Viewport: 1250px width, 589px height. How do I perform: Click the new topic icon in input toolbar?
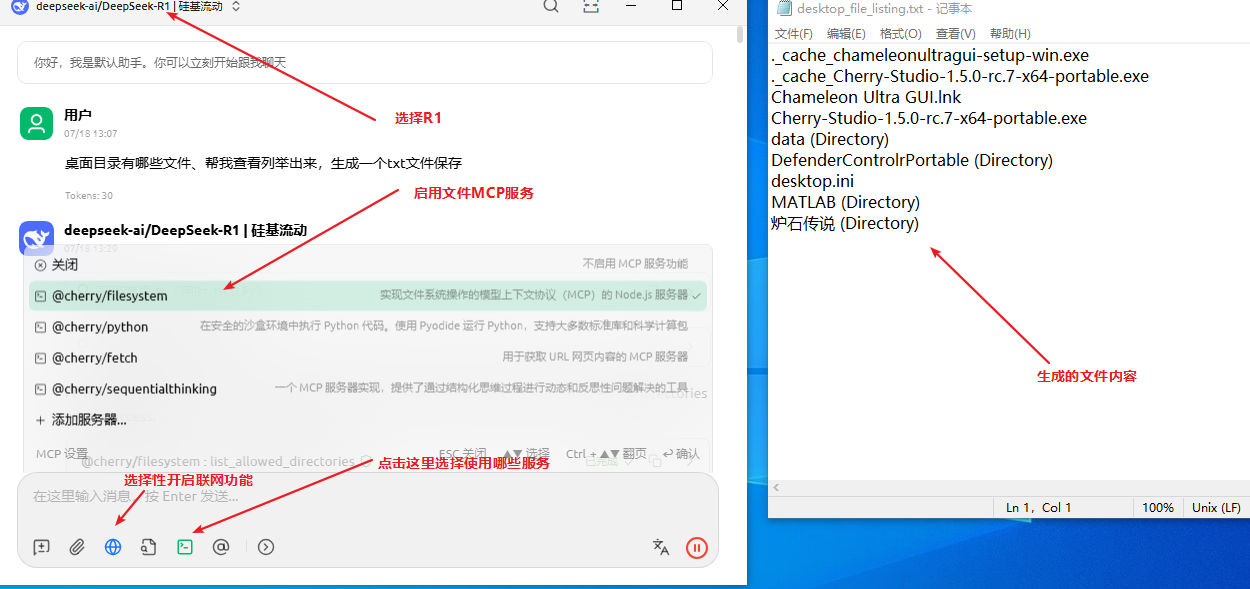pos(41,547)
